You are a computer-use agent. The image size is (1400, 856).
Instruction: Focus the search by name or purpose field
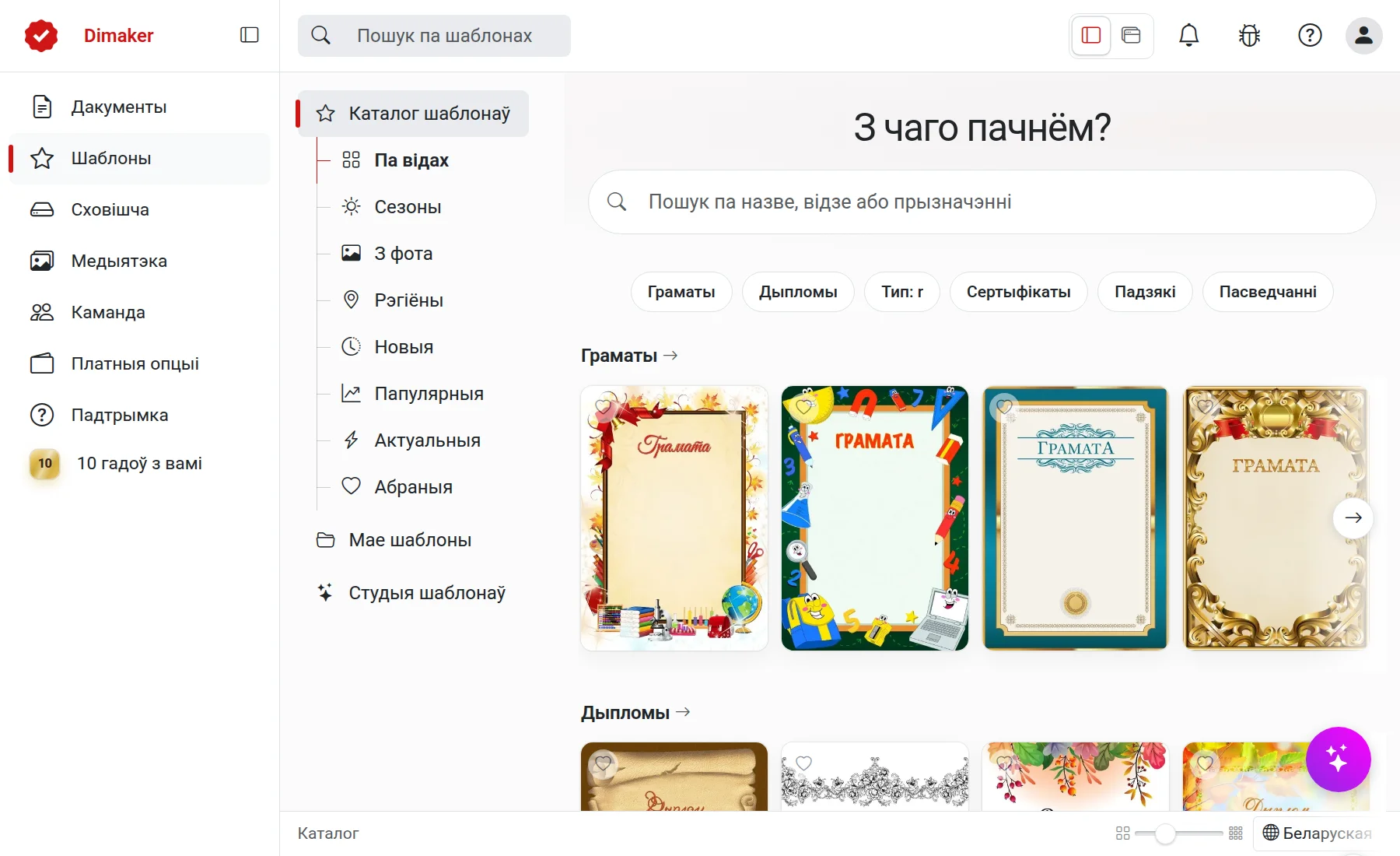[982, 202]
